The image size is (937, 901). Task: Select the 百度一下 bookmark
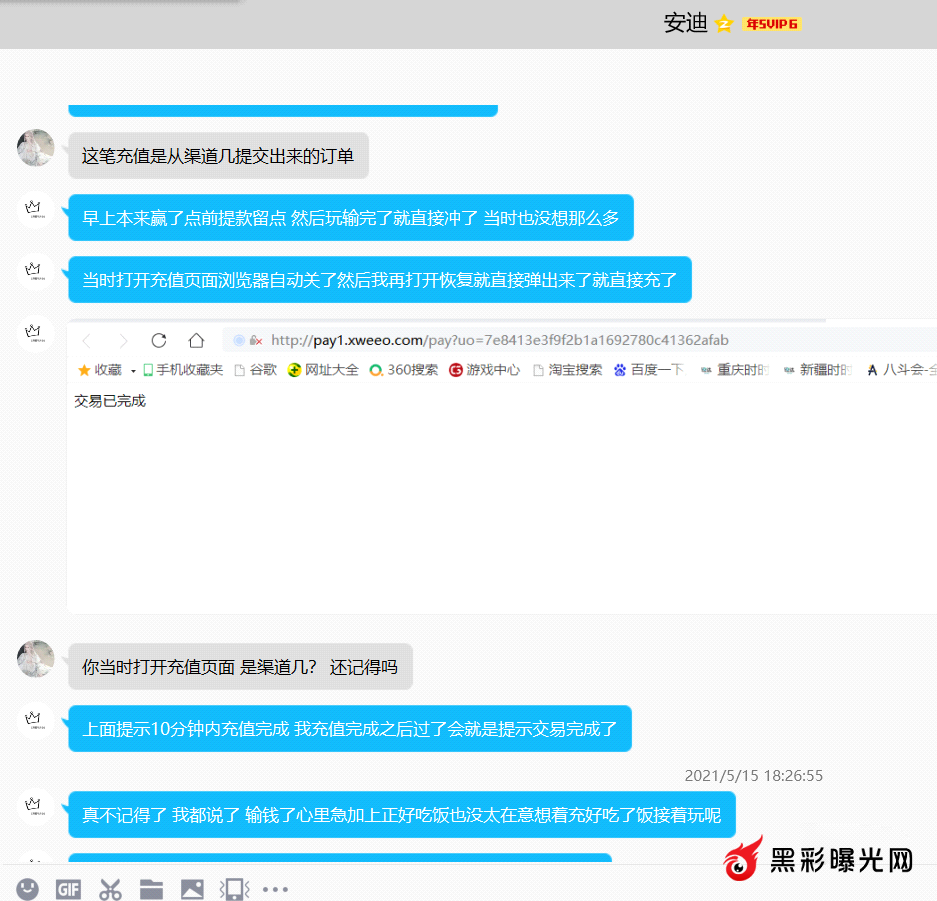pyautogui.click(x=648, y=370)
